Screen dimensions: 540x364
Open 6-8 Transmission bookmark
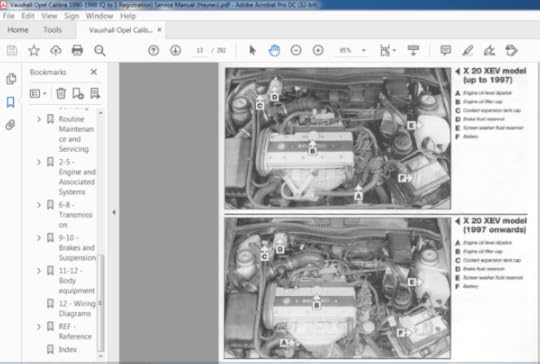pyautogui.click(x=76, y=215)
